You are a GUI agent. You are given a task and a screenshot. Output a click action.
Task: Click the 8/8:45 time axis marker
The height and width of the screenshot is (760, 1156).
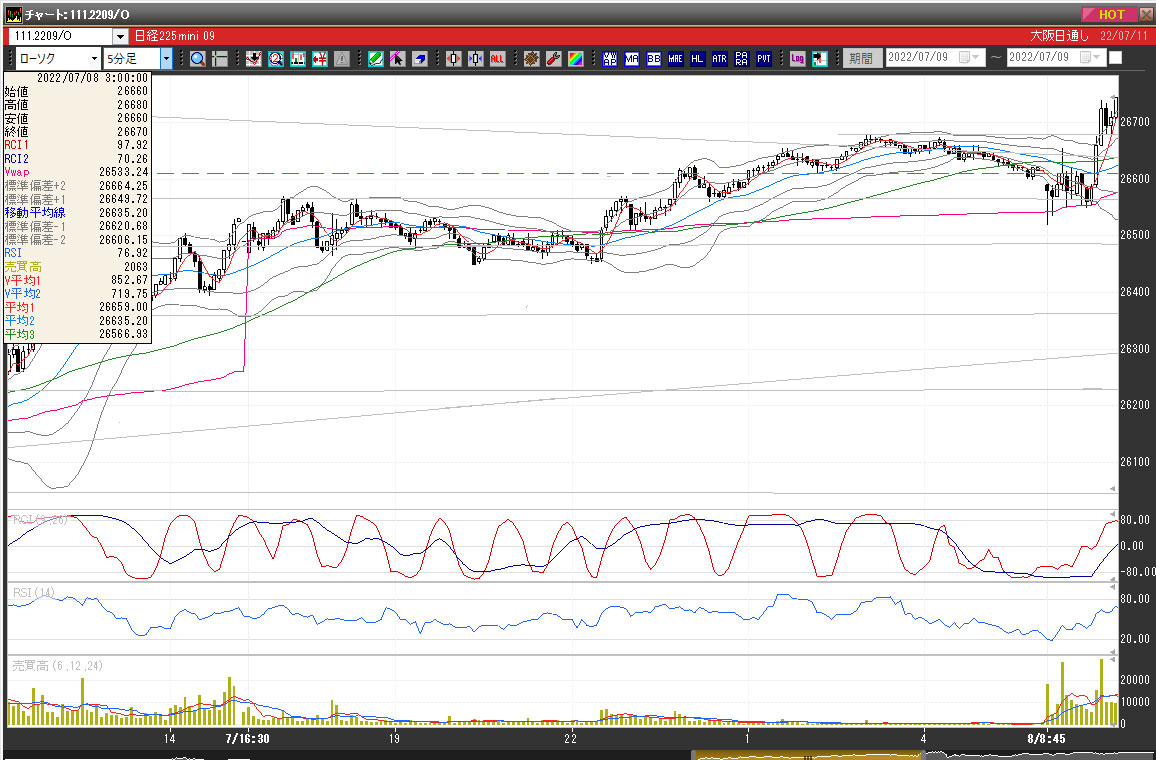click(x=1045, y=738)
